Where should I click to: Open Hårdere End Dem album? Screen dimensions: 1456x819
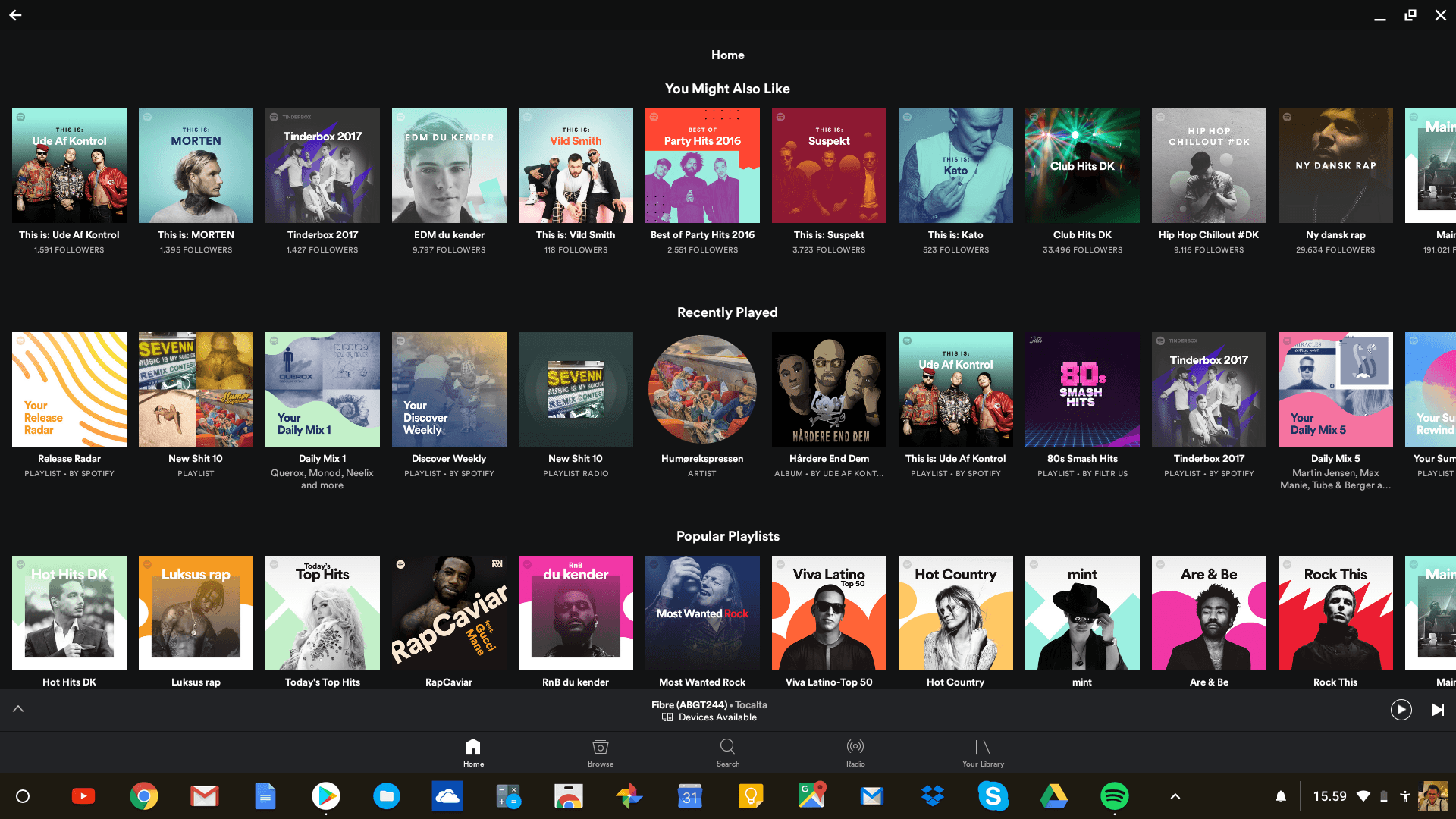(x=829, y=389)
